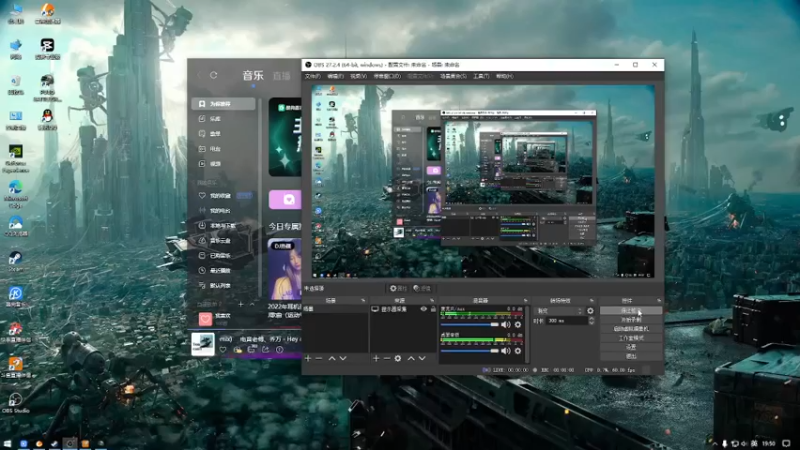Click the Exit button in OBS Controls
Screen dimensions: 800x450
(x=631, y=356)
